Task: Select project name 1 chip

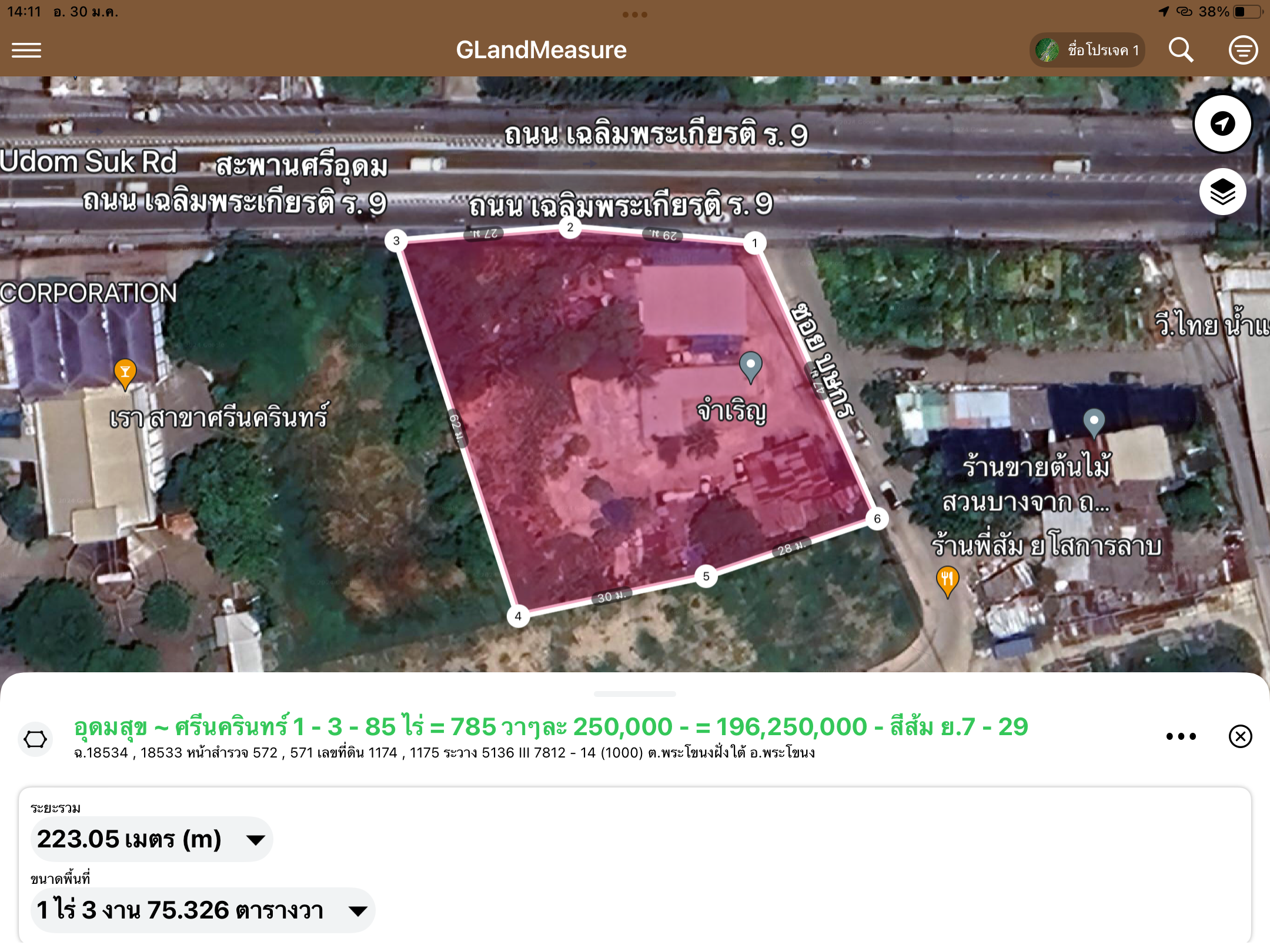Action: (x=1087, y=51)
